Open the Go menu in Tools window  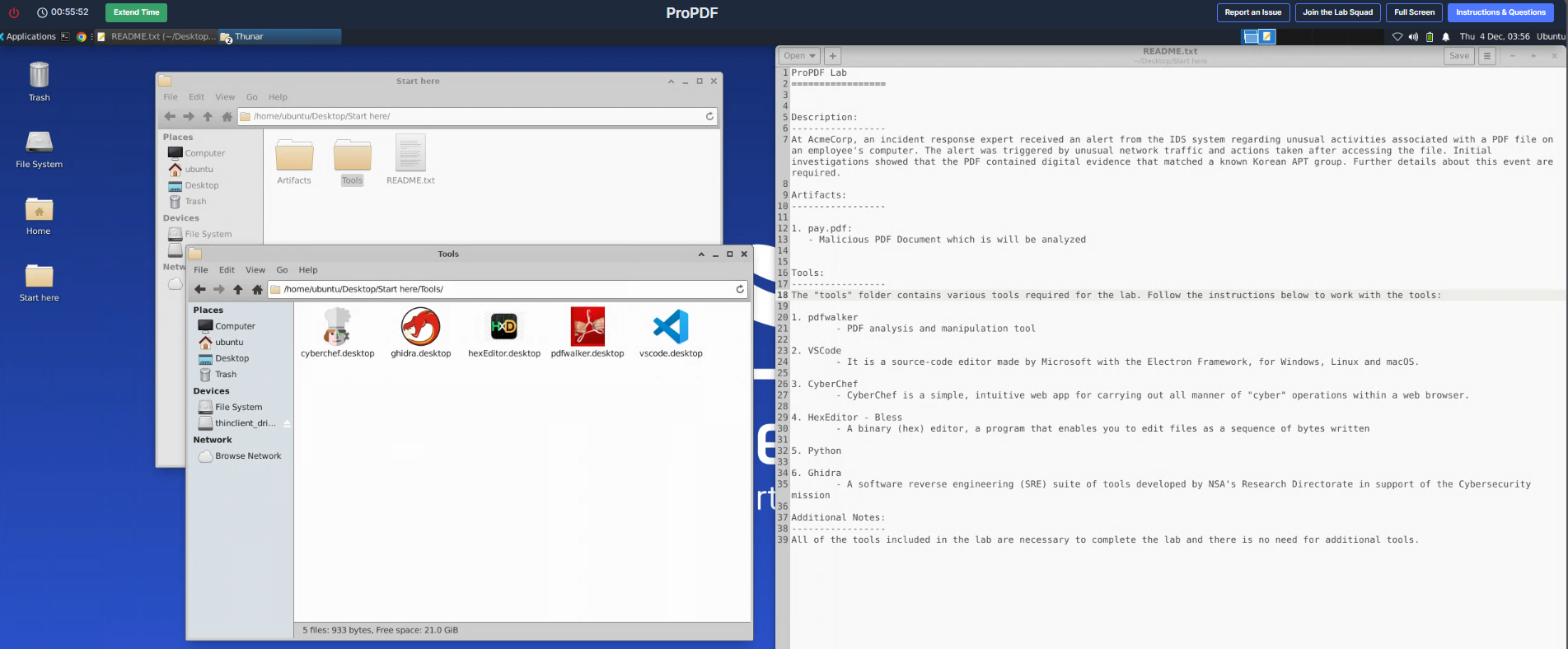point(282,270)
